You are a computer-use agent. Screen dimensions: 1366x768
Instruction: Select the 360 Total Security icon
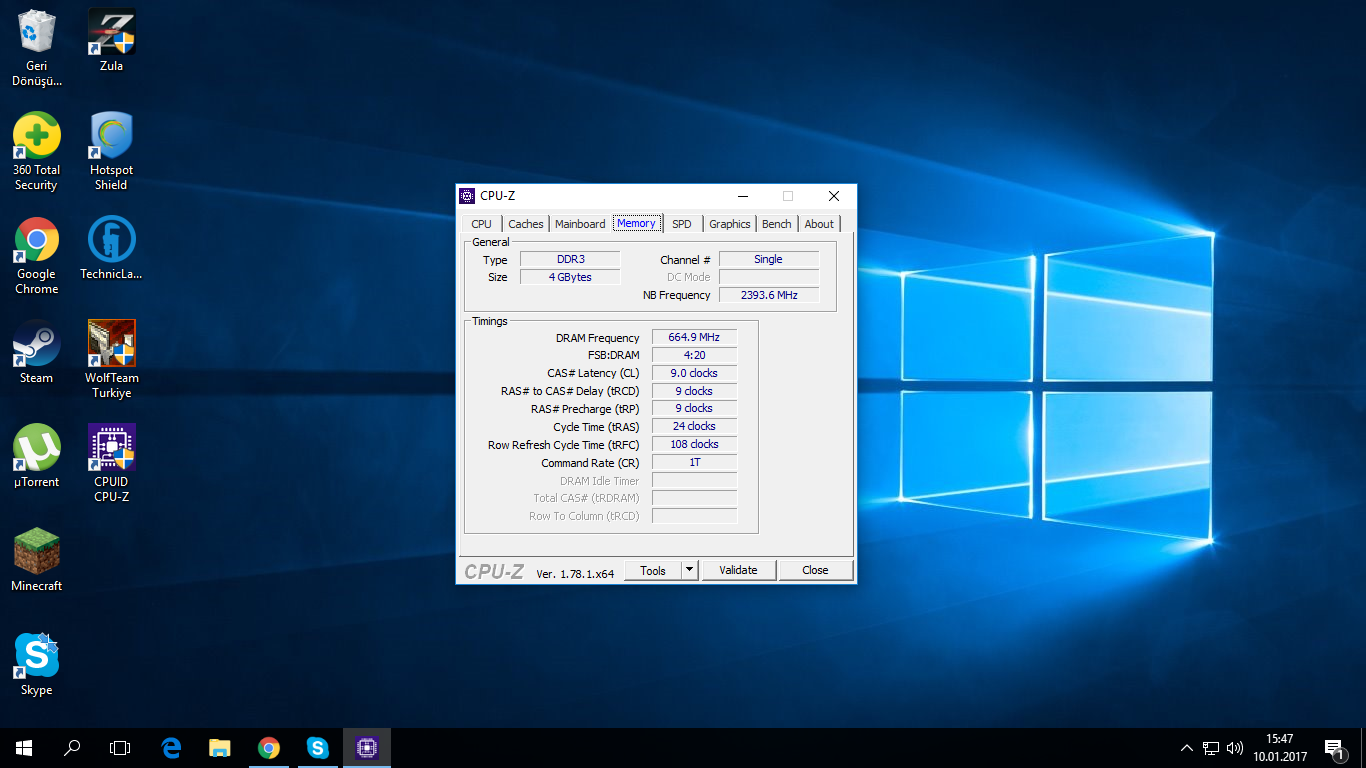(x=37, y=137)
